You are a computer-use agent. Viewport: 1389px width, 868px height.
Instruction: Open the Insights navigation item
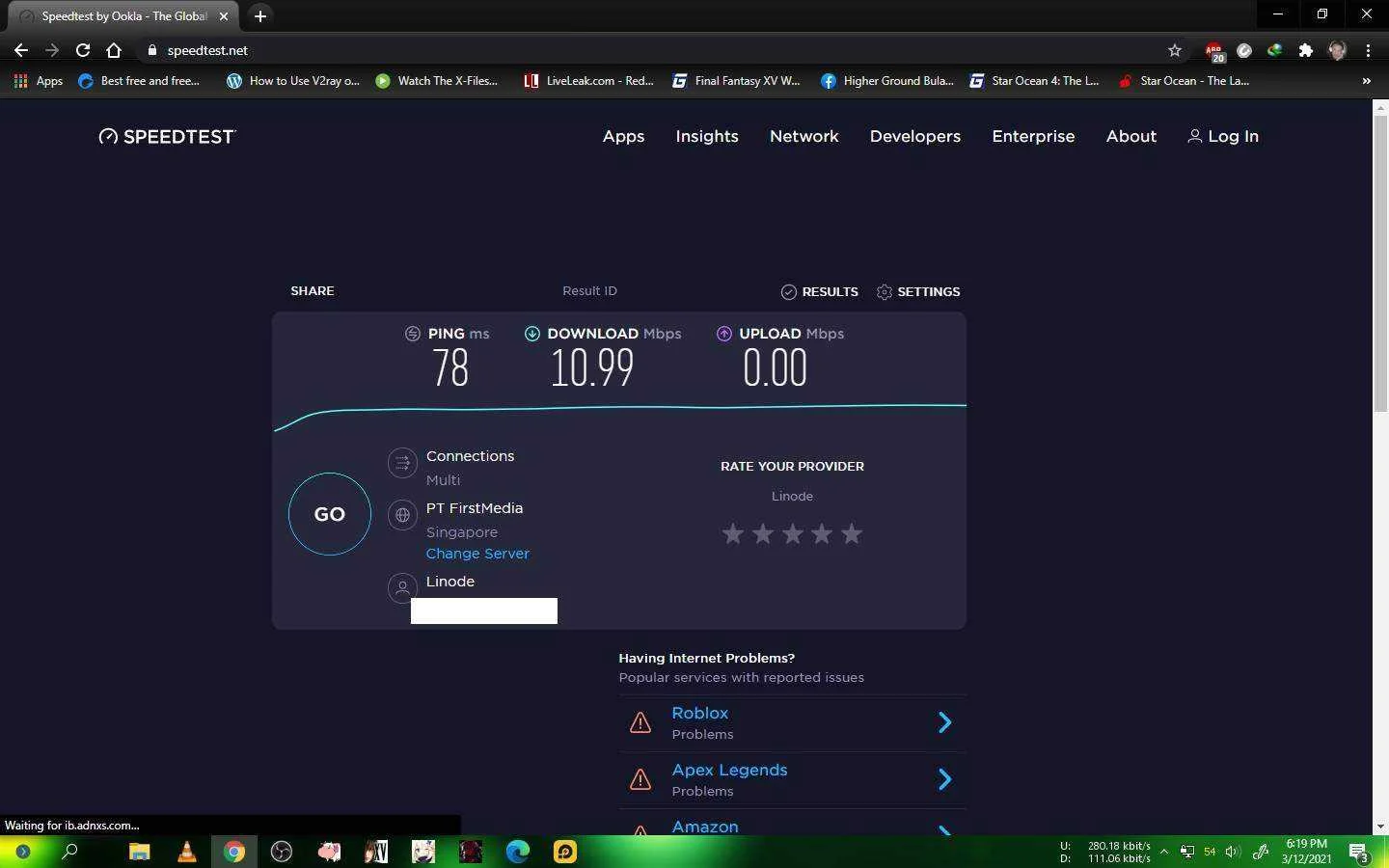(x=707, y=137)
